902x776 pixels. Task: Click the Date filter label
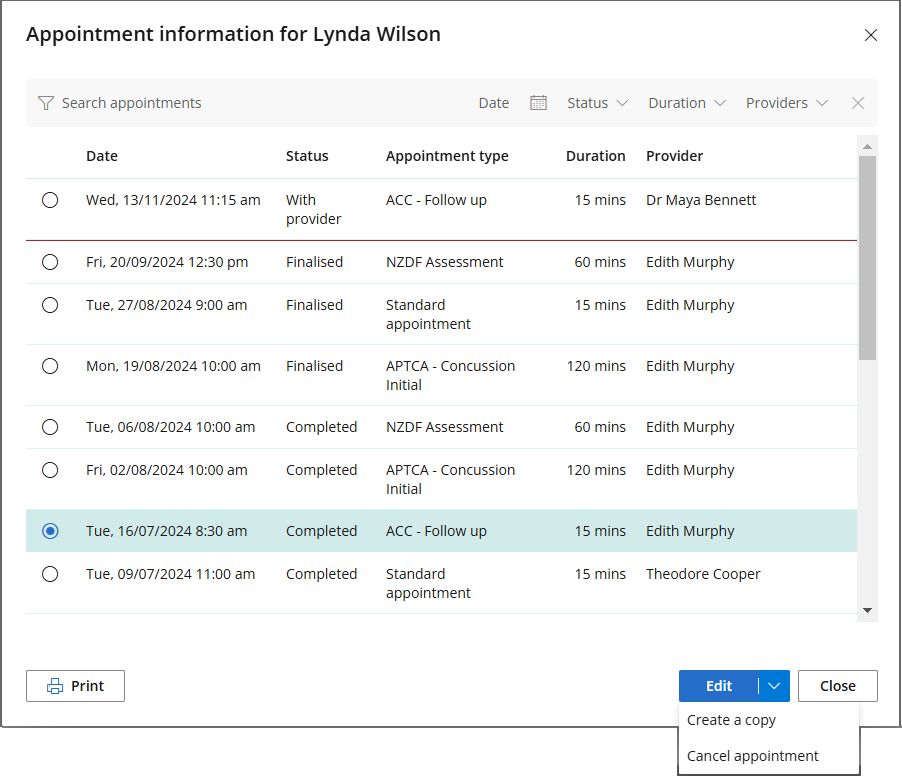(x=494, y=103)
